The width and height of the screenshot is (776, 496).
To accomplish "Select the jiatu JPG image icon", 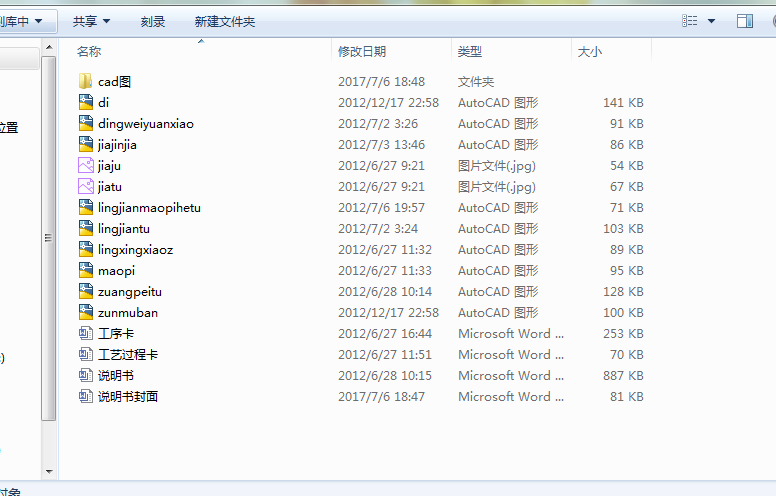I will pyautogui.click(x=85, y=187).
